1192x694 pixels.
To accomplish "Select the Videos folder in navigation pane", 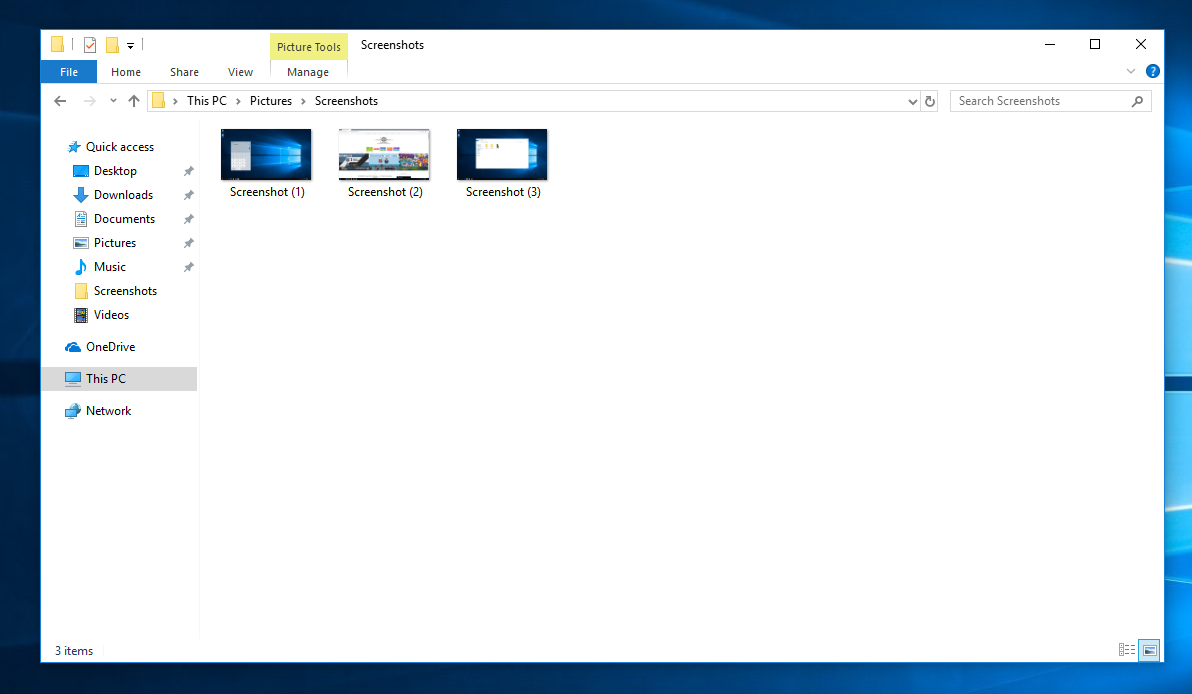I will click(110, 315).
